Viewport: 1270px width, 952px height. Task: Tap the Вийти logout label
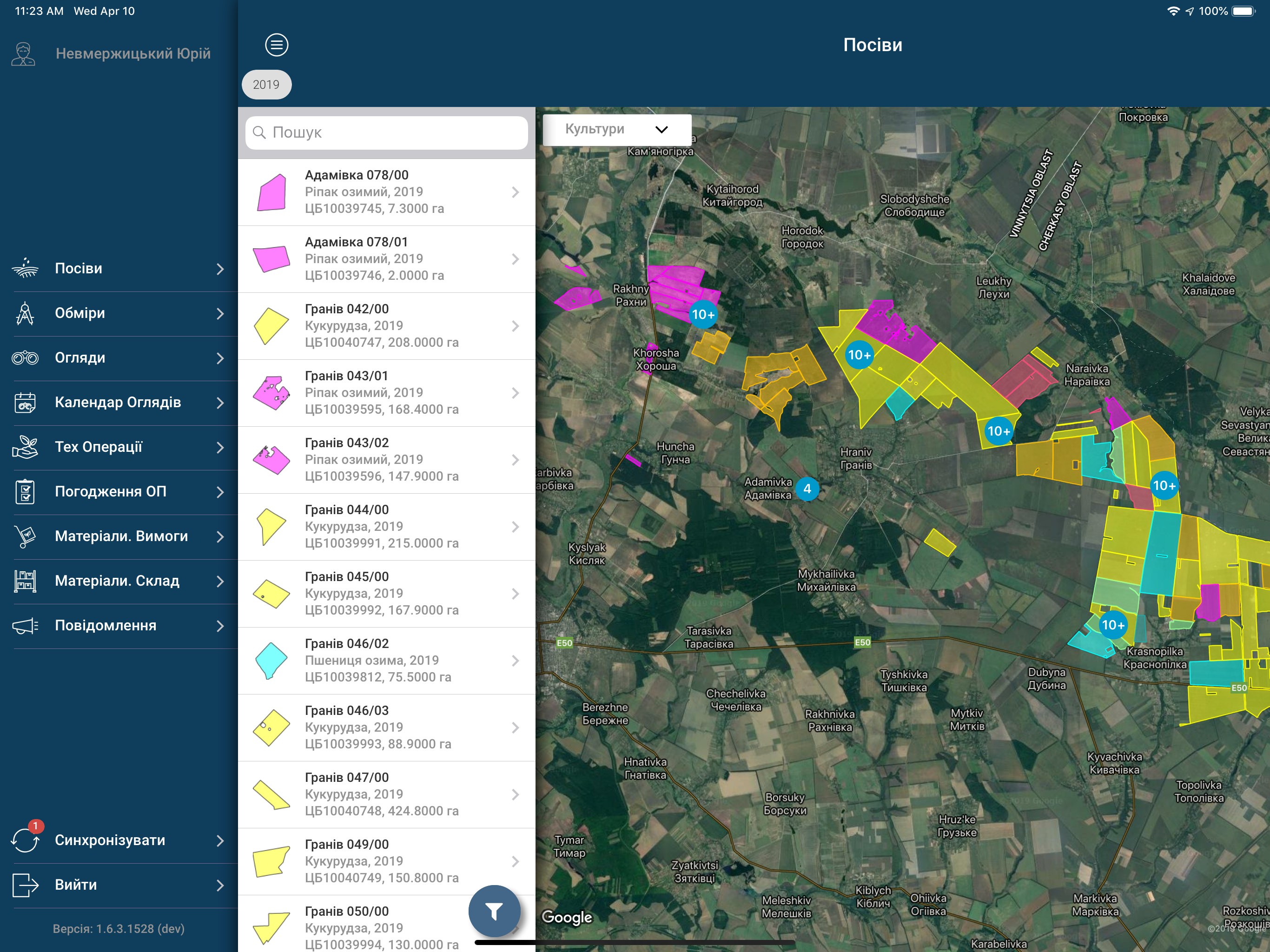76,885
